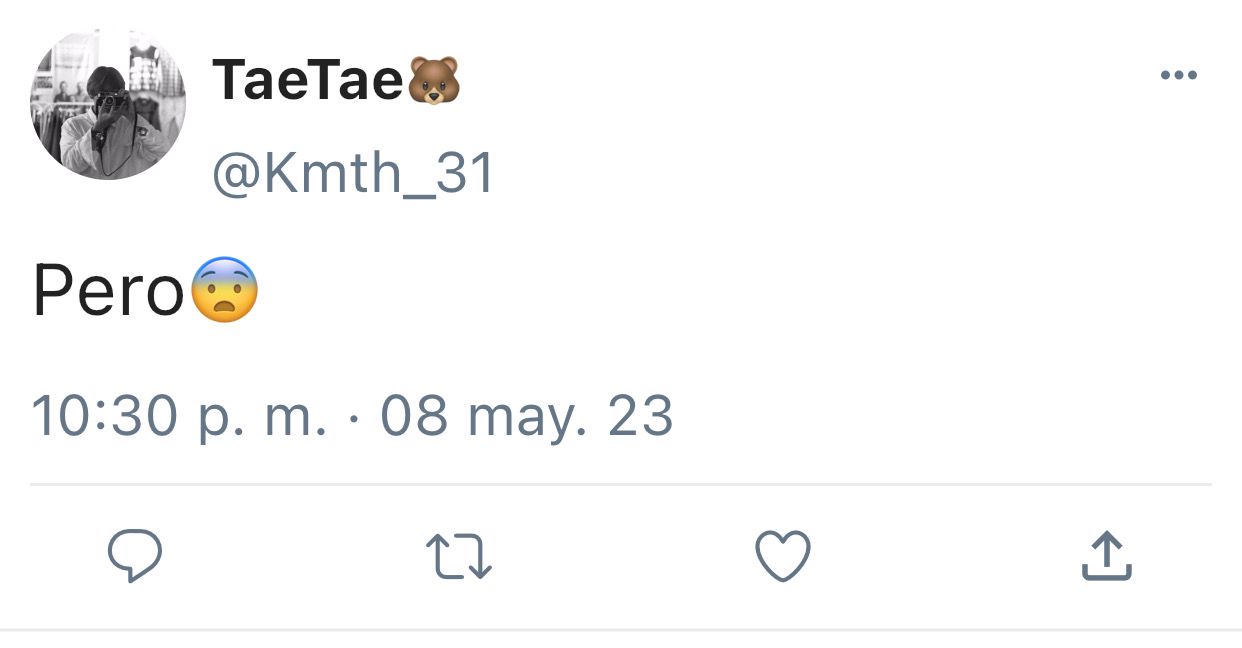This screenshot has width=1242, height=648.
Task: Open the three-dot more options menu
Action: coord(1179,75)
